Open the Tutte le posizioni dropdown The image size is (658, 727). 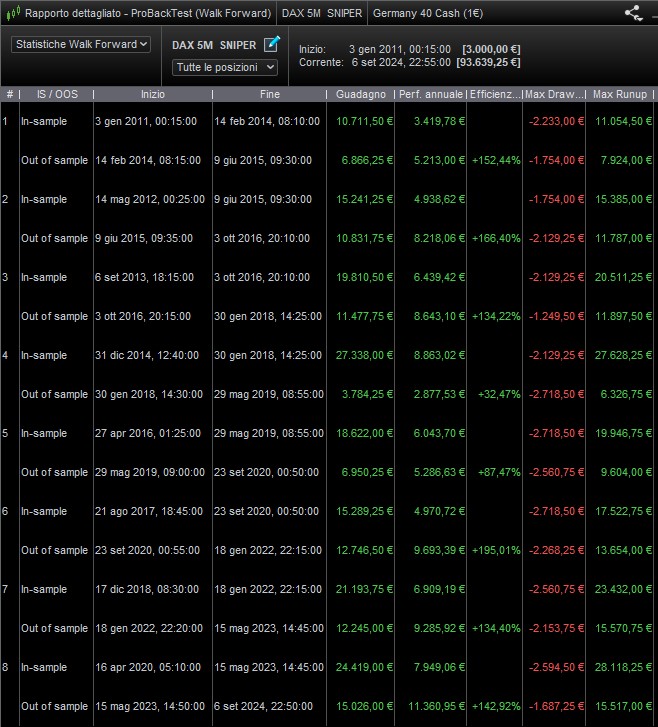click(225, 67)
